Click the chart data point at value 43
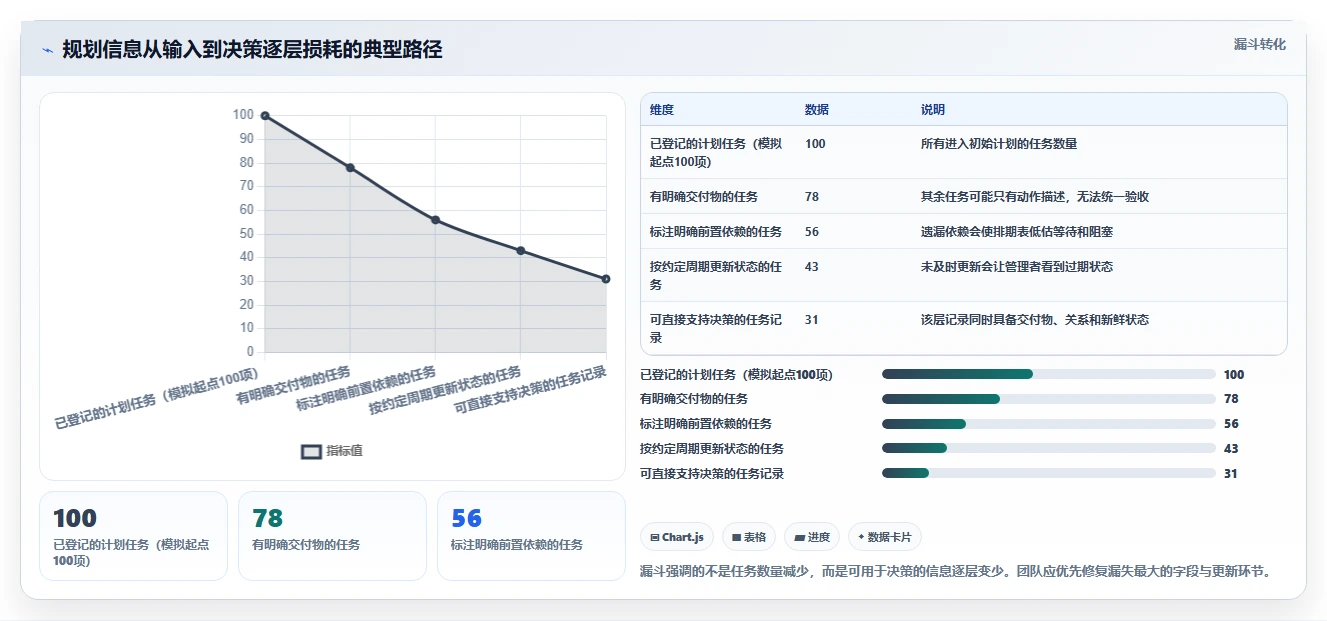Screen dimensions: 1327x621 pyautogui.click(x=521, y=251)
